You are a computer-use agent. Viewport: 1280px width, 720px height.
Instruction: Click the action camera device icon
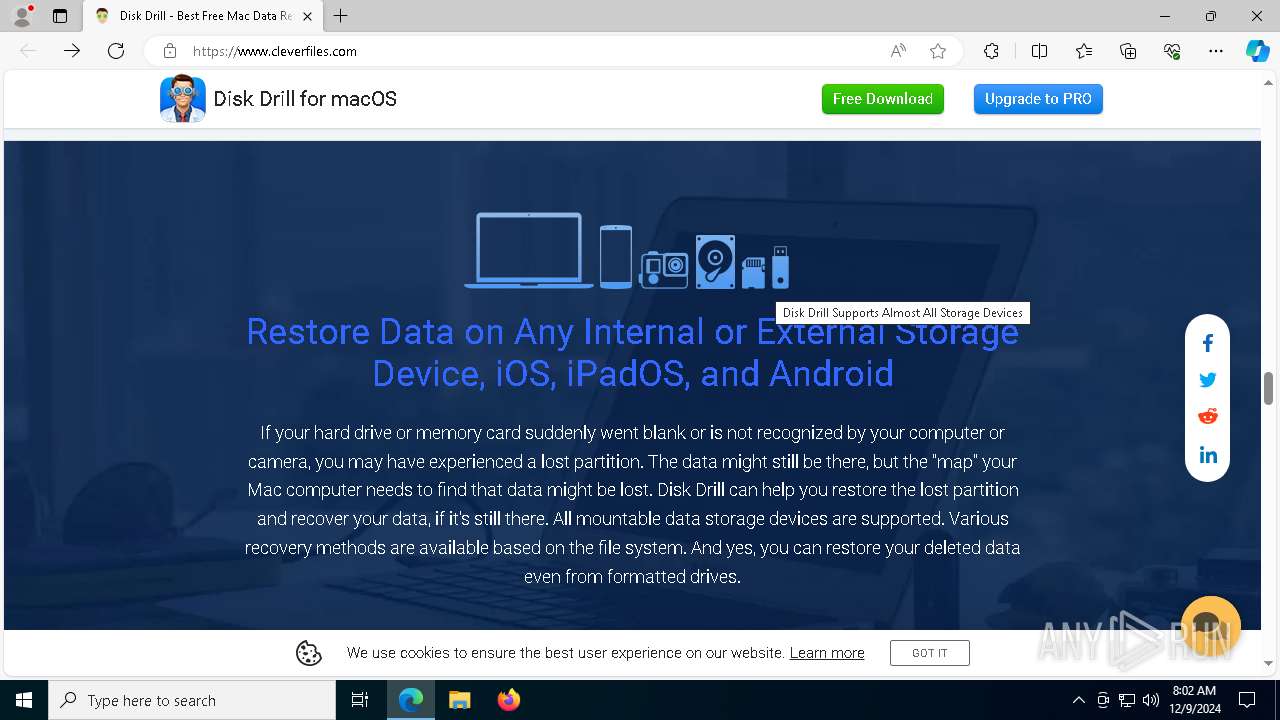point(664,269)
